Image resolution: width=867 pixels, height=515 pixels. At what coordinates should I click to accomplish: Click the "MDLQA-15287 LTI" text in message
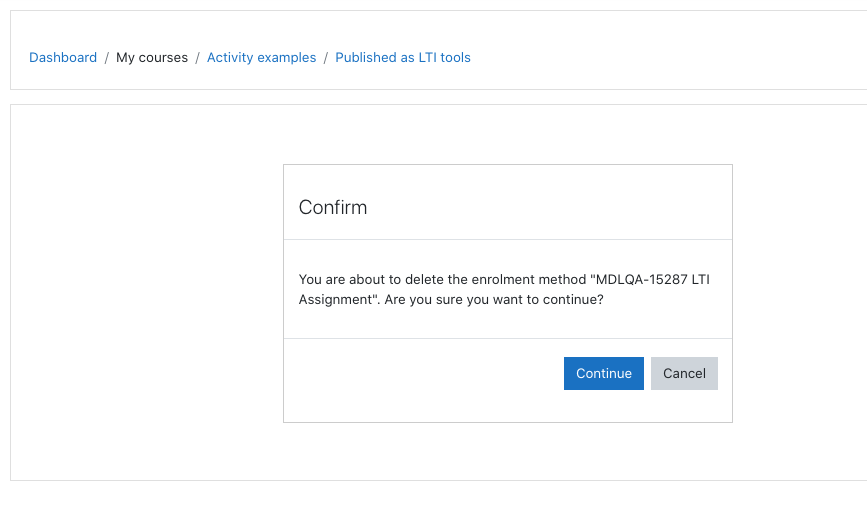(x=650, y=279)
